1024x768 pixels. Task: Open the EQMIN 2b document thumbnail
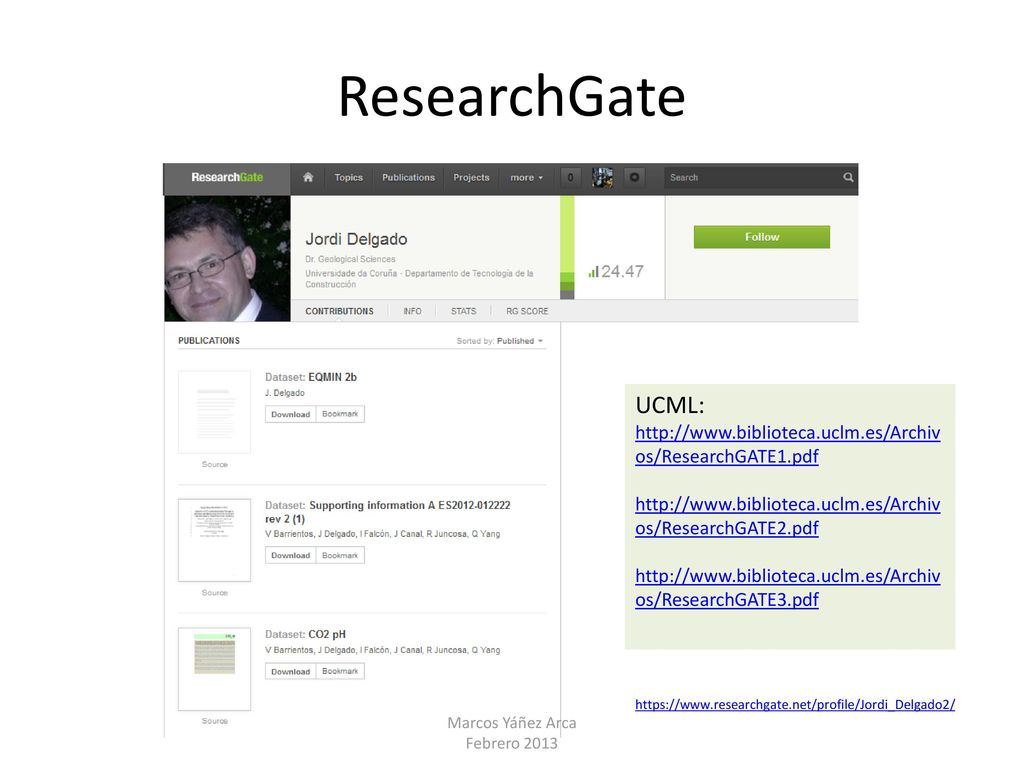pos(214,412)
